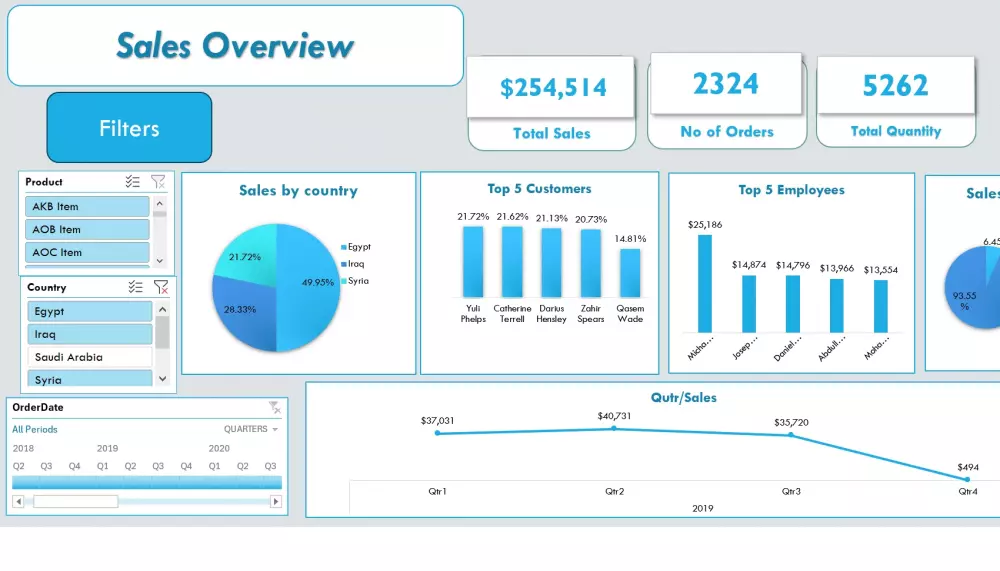The image size is (1000, 571).
Task: Toggle Syria country filter item
Action: tap(90, 379)
